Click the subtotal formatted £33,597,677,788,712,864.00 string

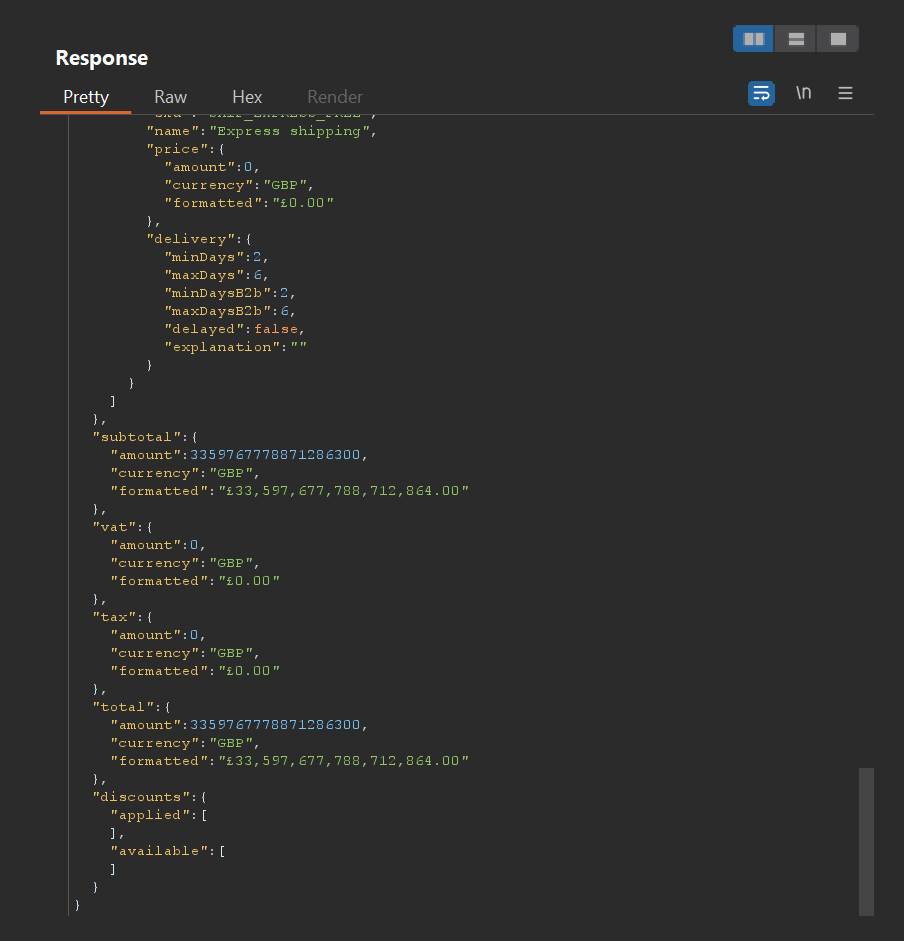click(343, 491)
